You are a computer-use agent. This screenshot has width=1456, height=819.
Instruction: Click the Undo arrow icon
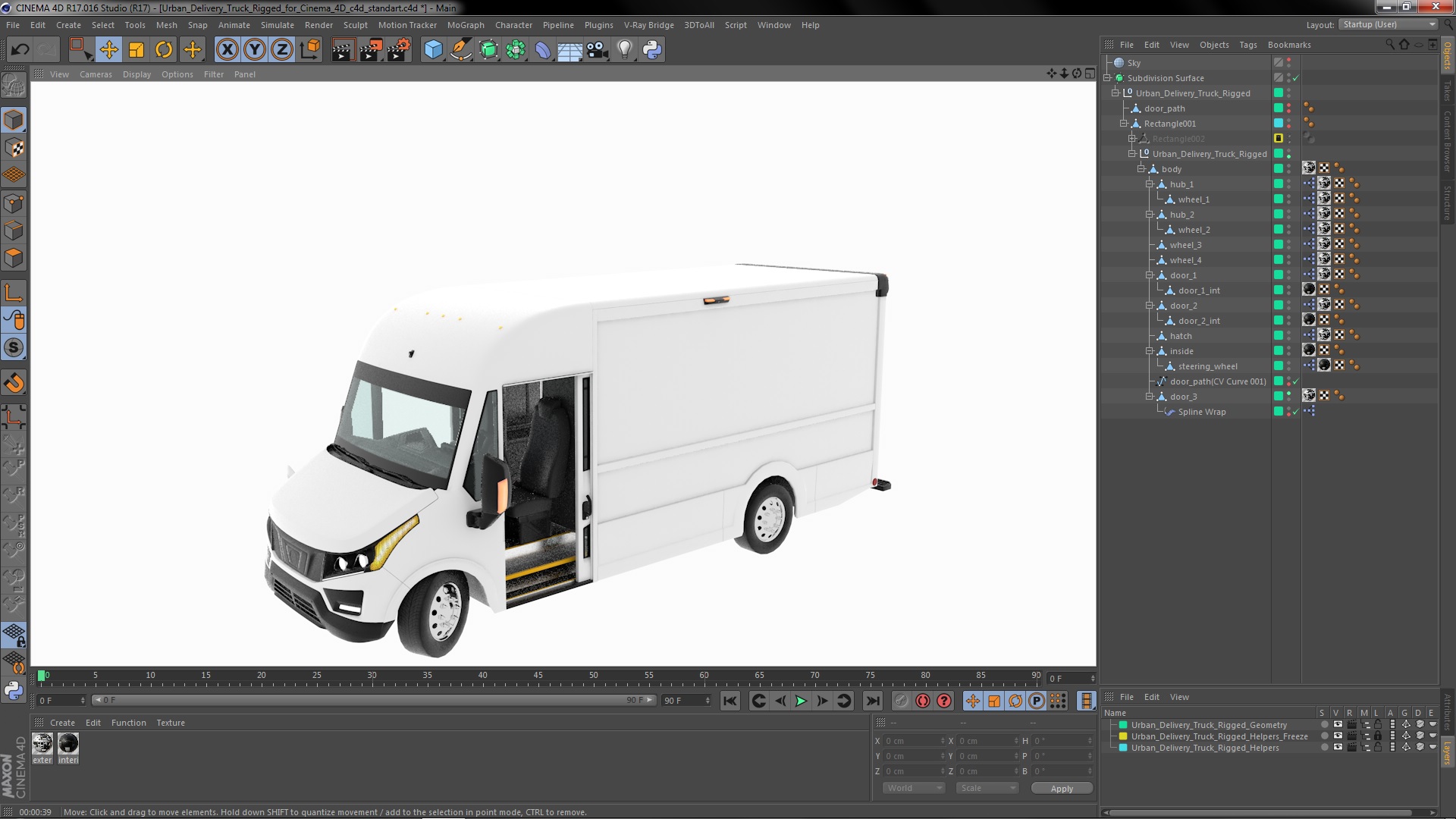coord(20,50)
